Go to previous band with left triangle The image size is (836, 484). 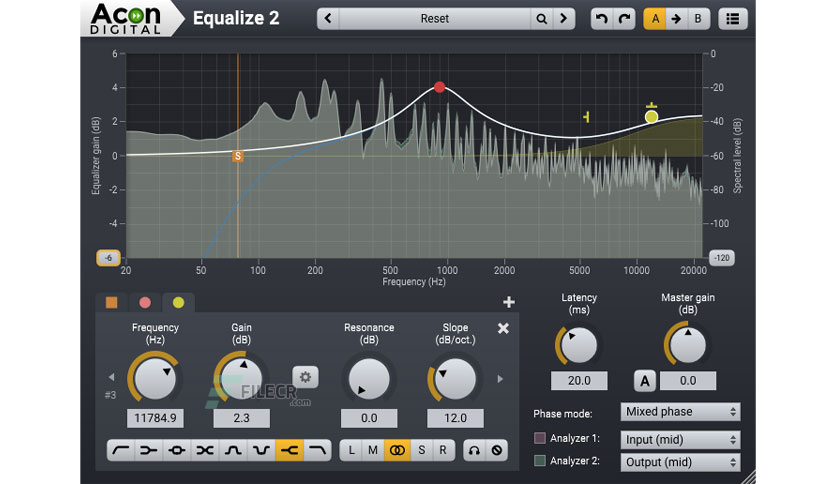111,377
